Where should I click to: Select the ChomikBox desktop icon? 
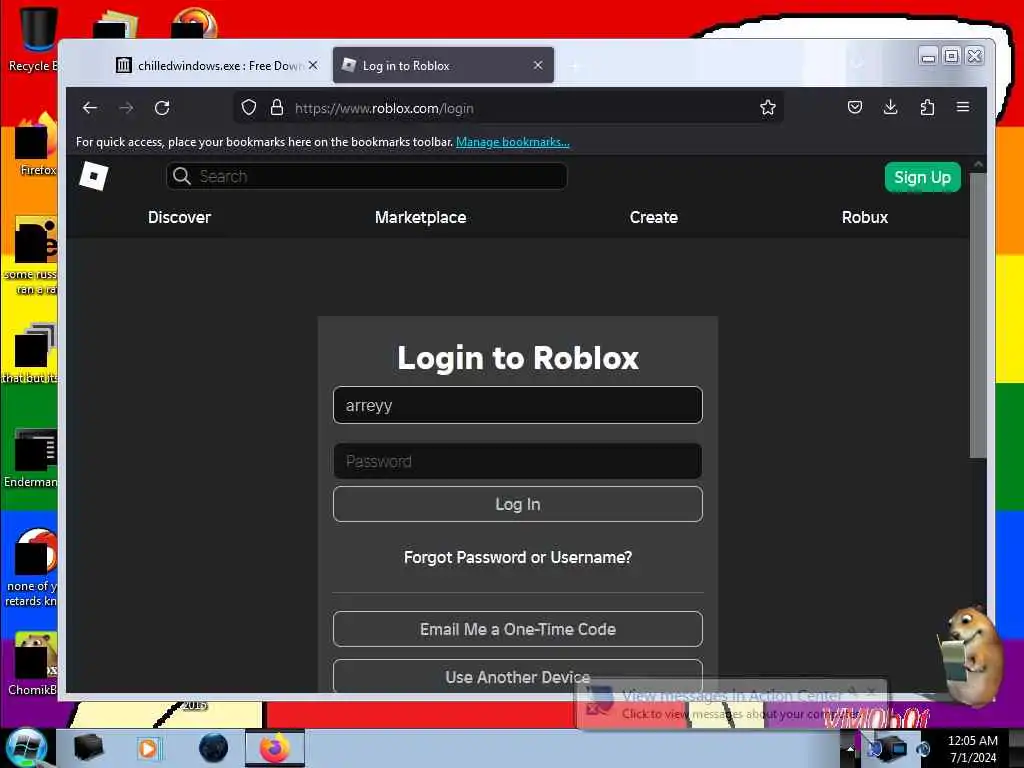click(x=33, y=664)
